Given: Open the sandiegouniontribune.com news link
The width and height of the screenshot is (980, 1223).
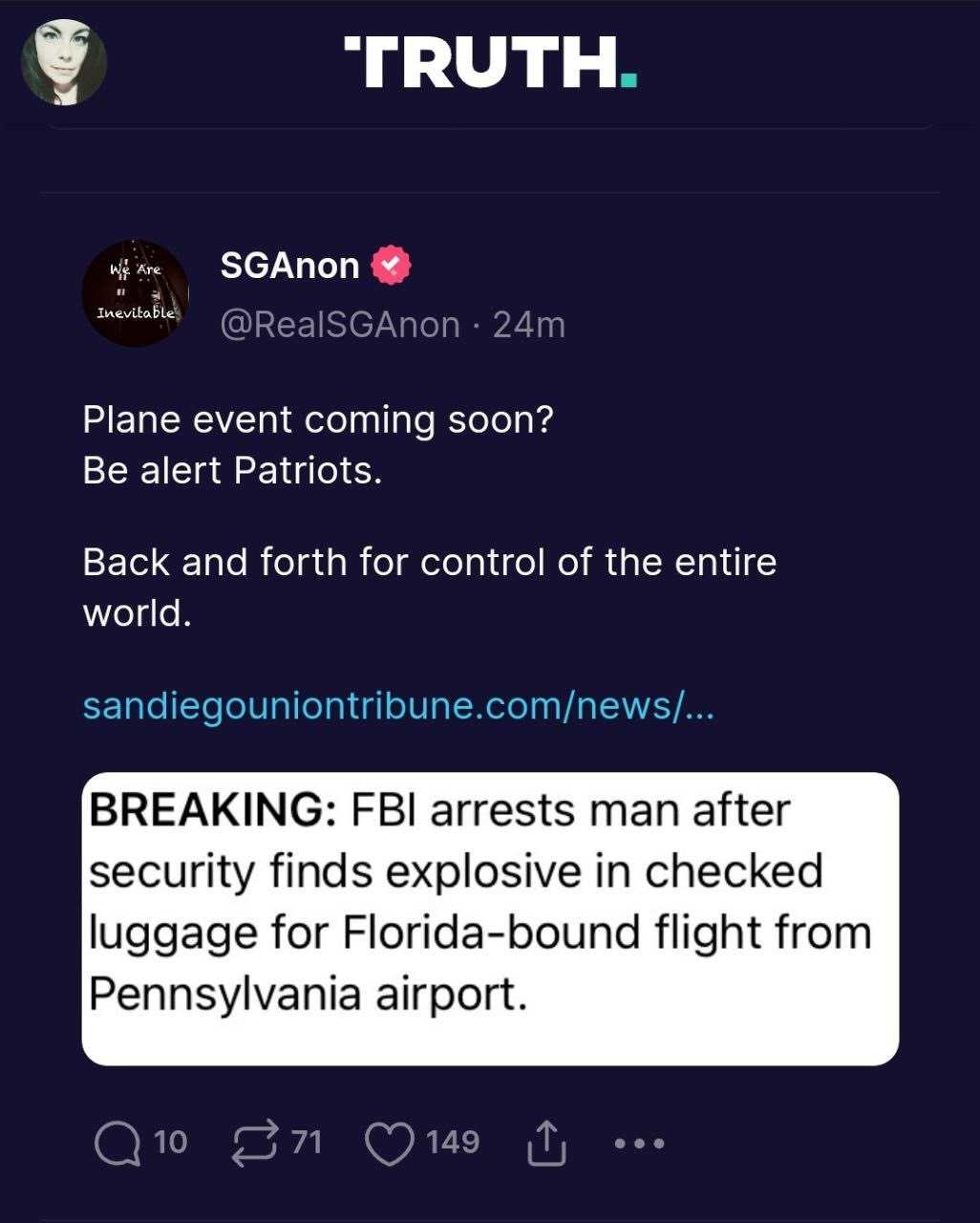Looking at the screenshot, I should [x=397, y=705].
